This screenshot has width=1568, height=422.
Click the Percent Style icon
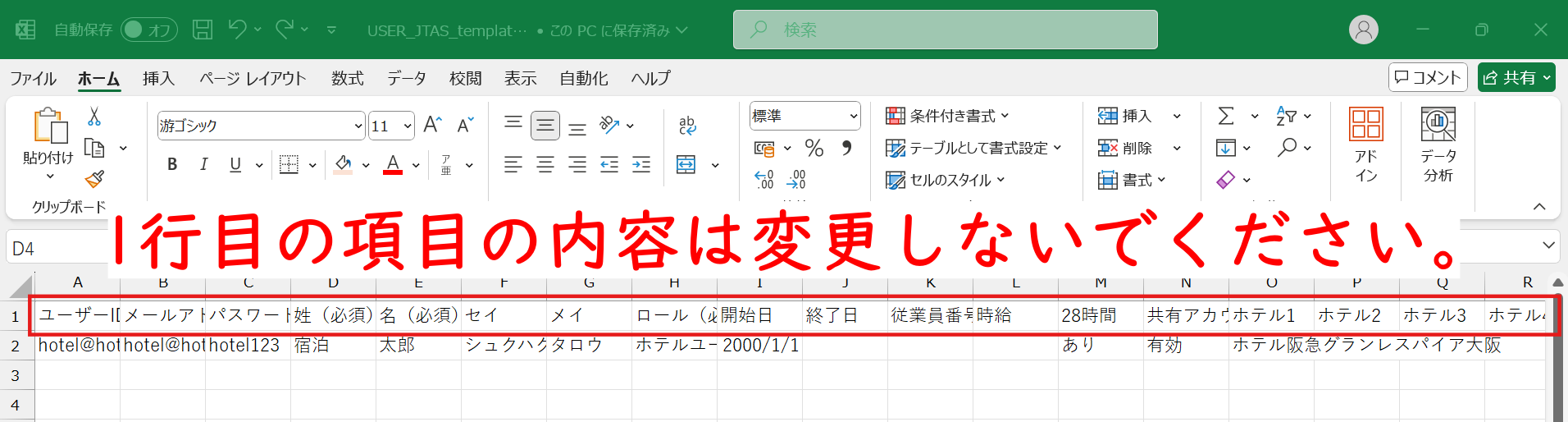tap(814, 148)
